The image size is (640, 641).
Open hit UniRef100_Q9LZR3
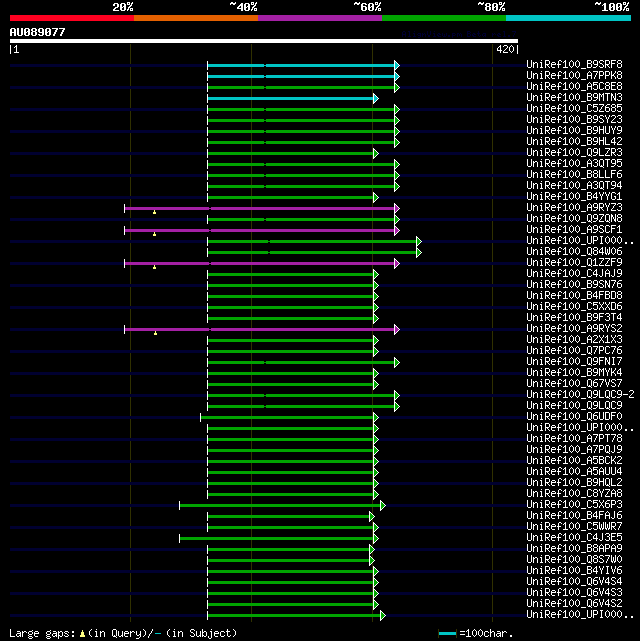coord(574,153)
